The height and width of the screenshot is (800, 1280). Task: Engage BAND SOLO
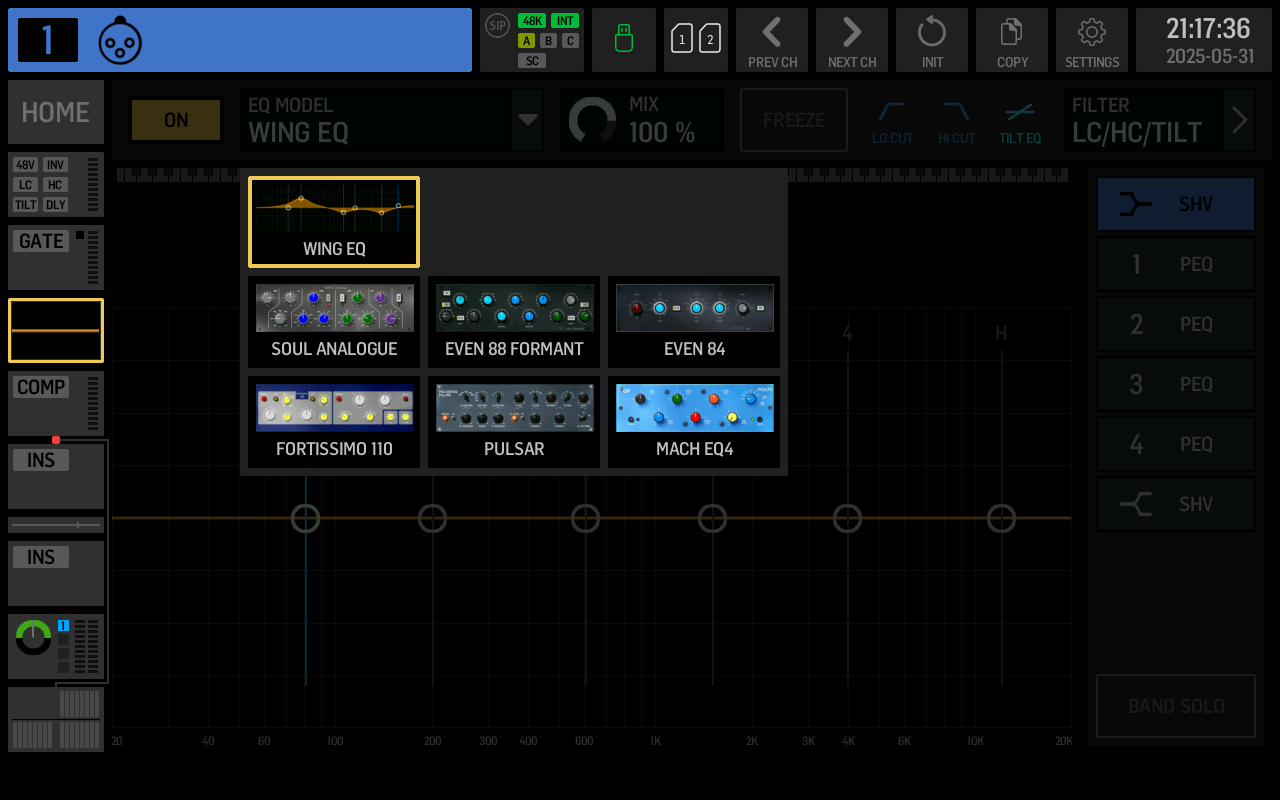pos(1175,706)
